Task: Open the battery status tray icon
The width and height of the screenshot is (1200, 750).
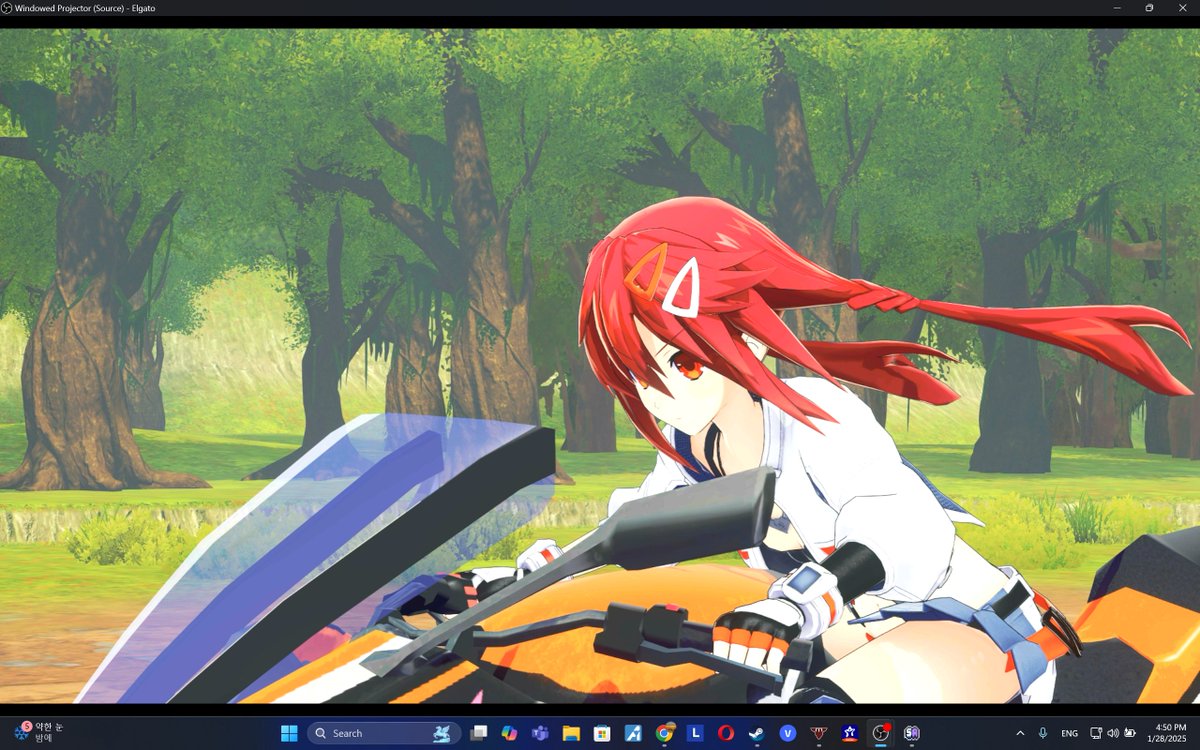Action: coord(1131,733)
